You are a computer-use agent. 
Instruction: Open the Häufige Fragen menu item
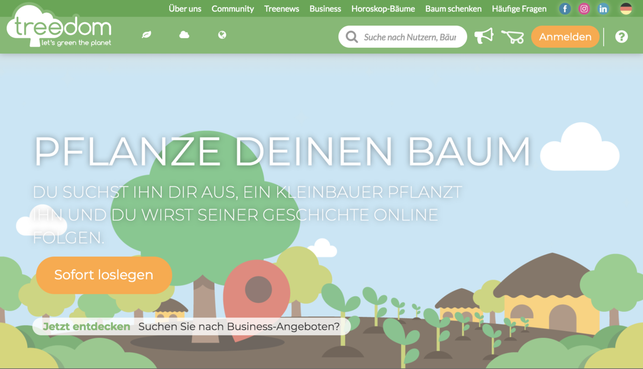(519, 9)
